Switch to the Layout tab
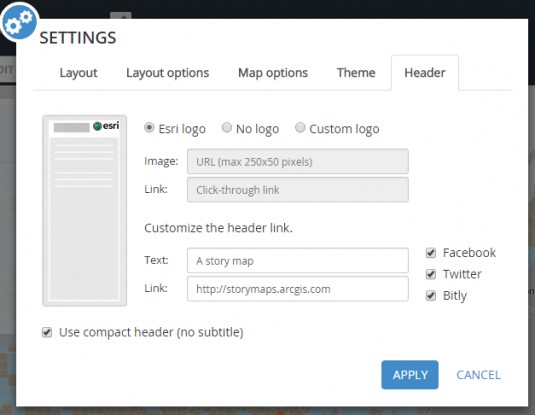This screenshot has height=415, width=535. [78, 73]
